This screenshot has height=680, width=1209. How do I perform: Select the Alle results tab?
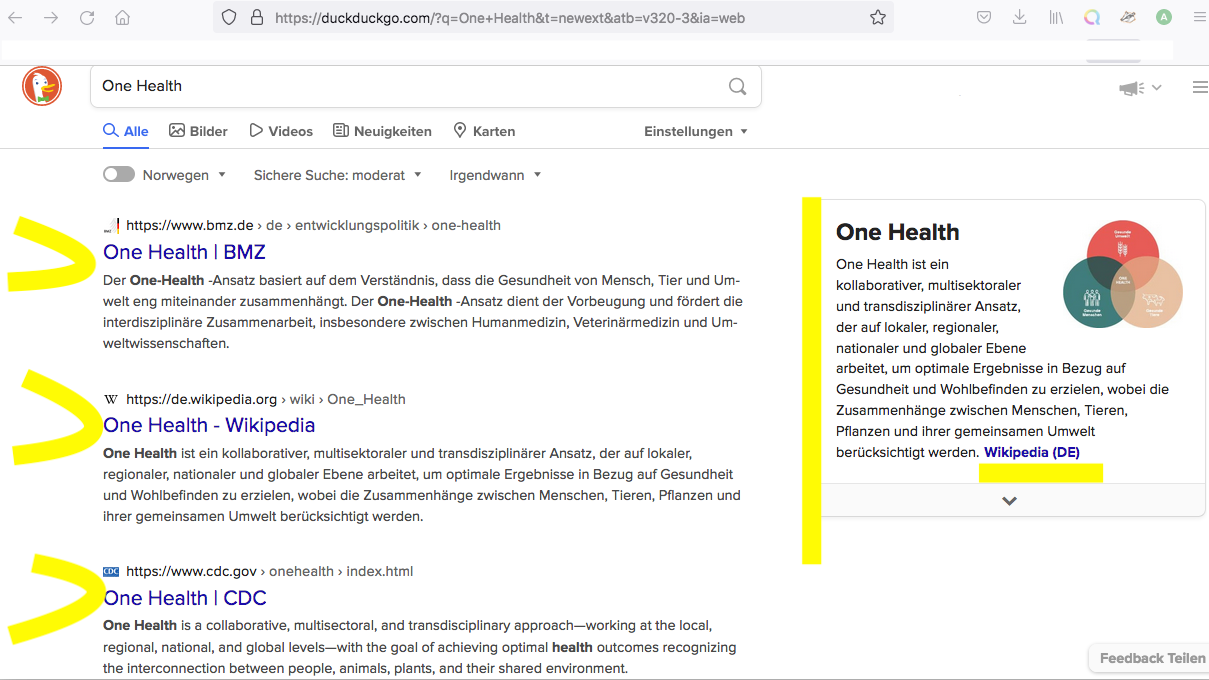tap(126, 131)
